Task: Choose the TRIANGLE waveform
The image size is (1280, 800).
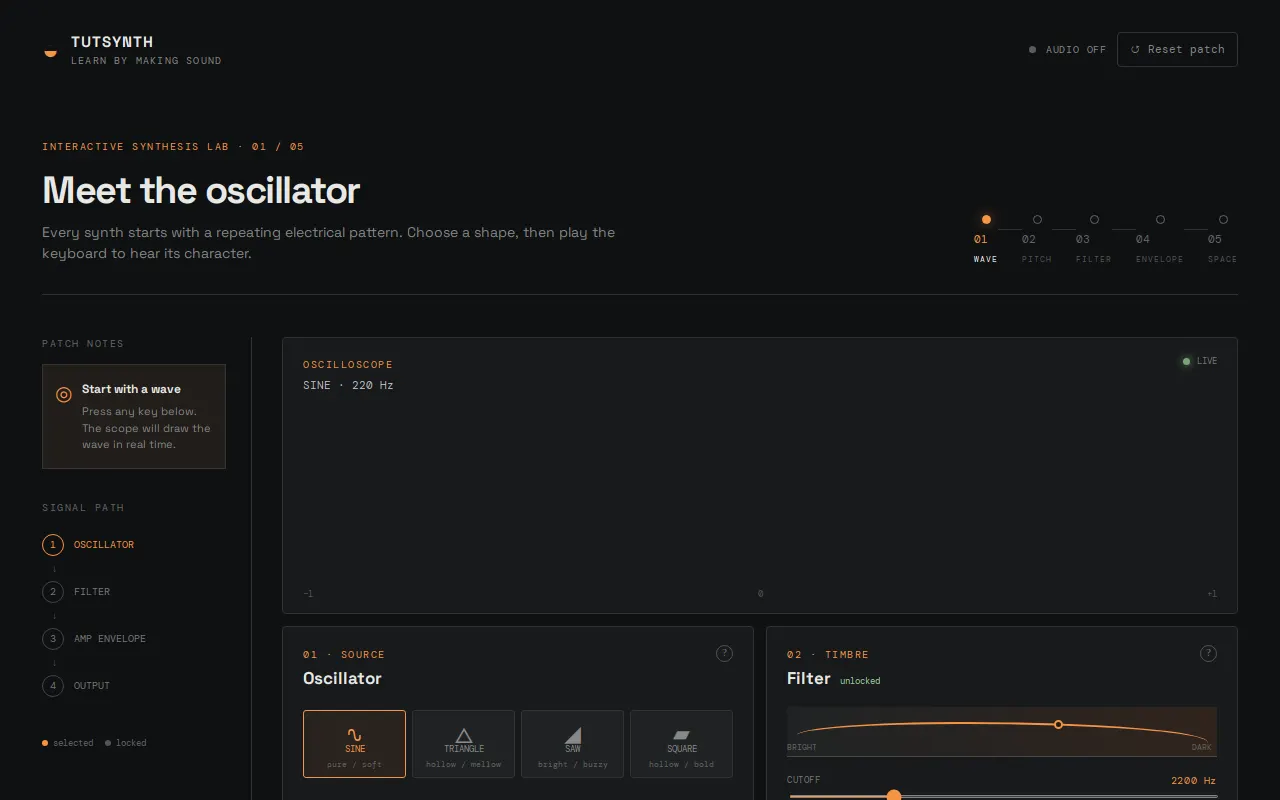Action: tap(464, 744)
